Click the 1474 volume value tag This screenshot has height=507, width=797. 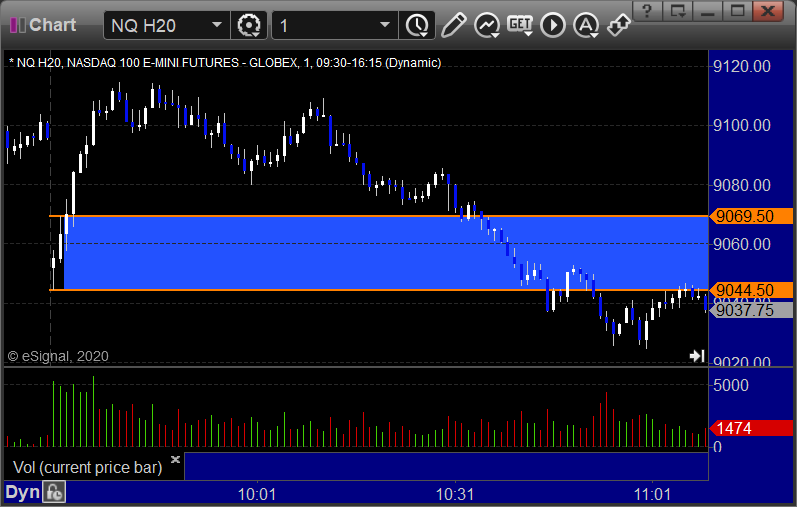pyautogui.click(x=751, y=428)
